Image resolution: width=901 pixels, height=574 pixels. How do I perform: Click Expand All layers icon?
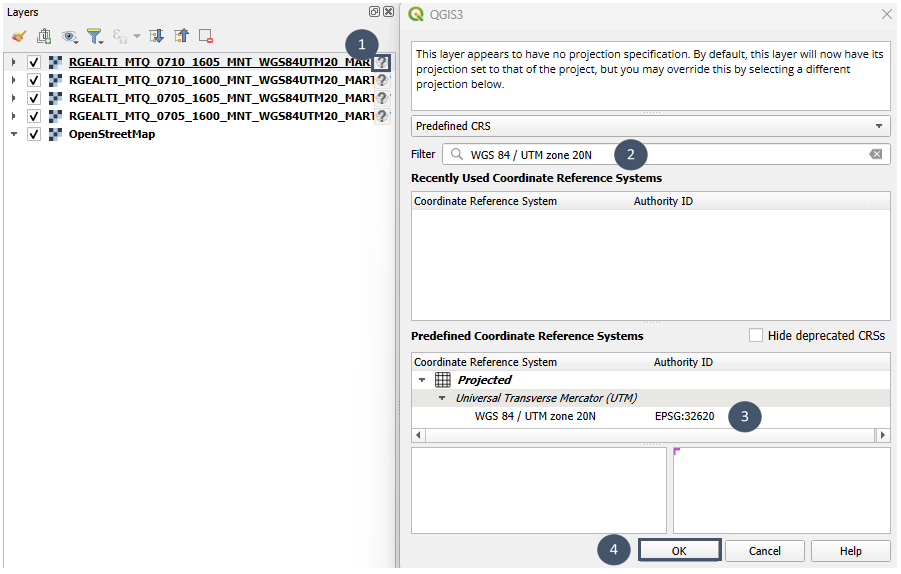point(157,36)
